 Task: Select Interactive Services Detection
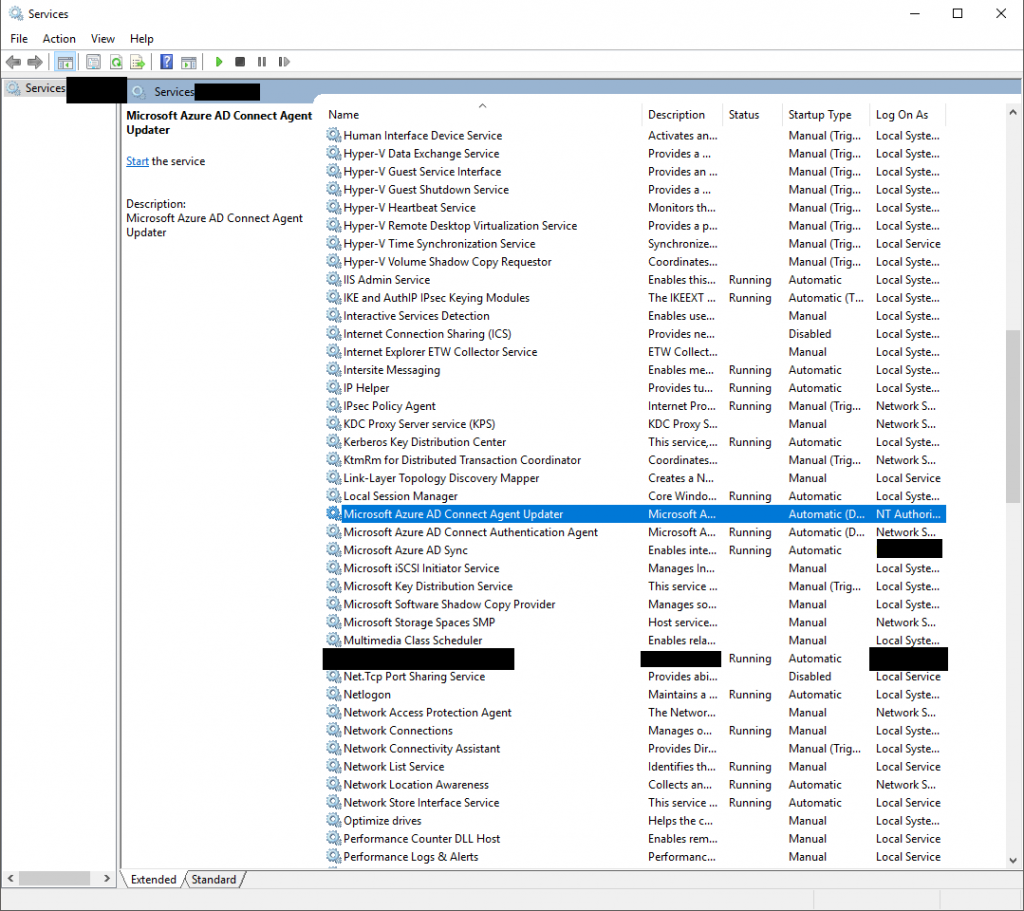click(635, 315)
